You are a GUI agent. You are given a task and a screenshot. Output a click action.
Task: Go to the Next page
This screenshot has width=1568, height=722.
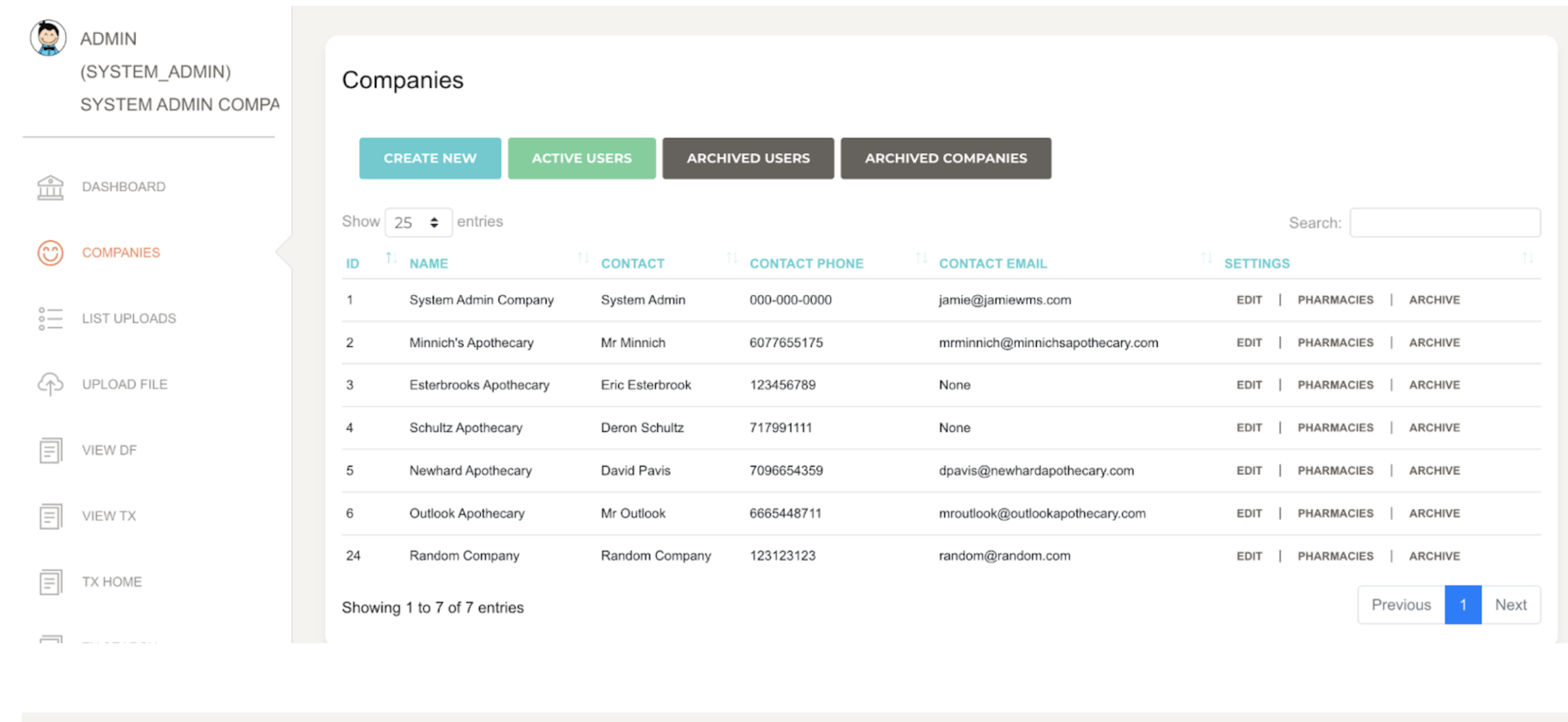1510,605
